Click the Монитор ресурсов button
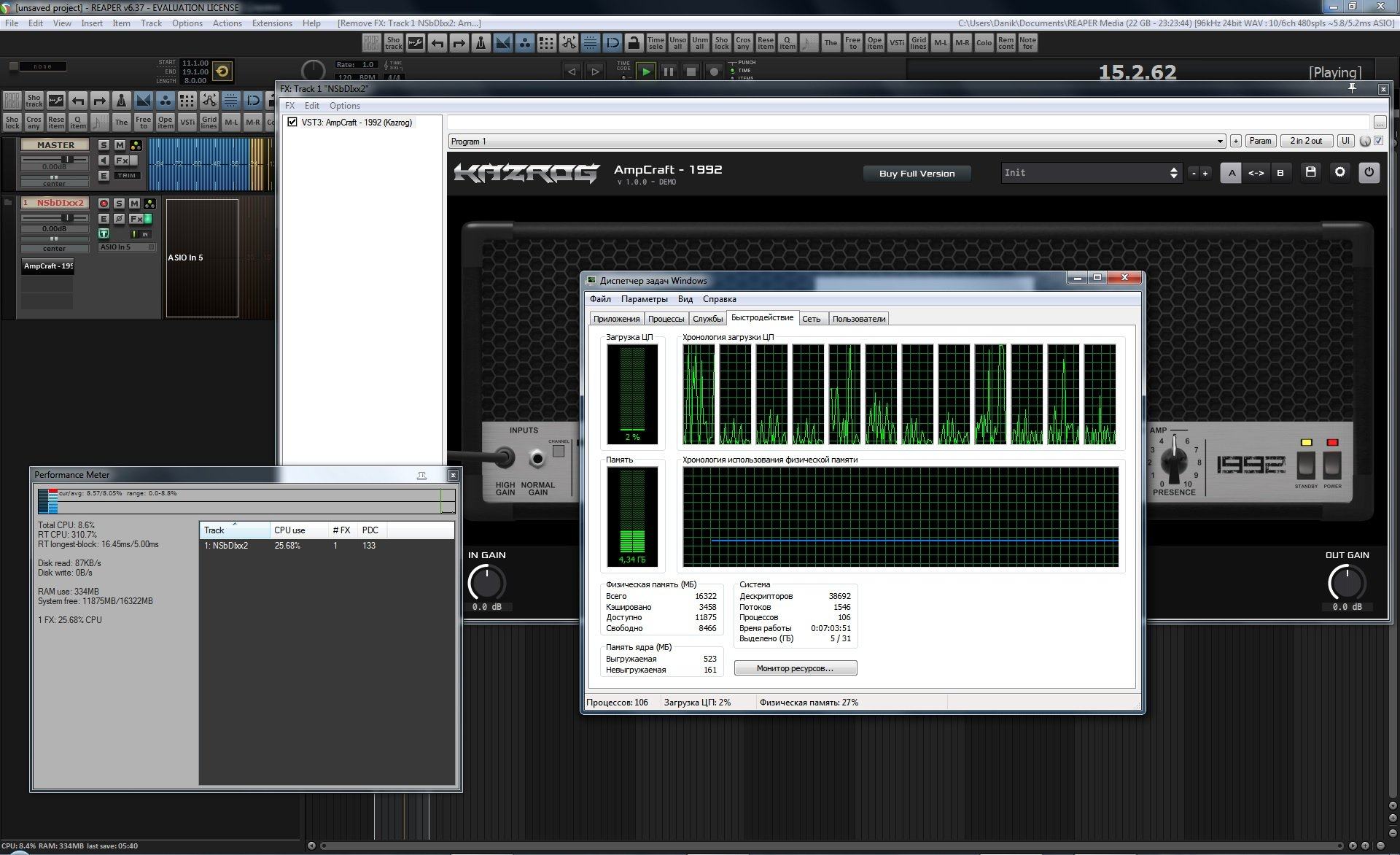The width and height of the screenshot is (1400, 855). tap(795, 668)
